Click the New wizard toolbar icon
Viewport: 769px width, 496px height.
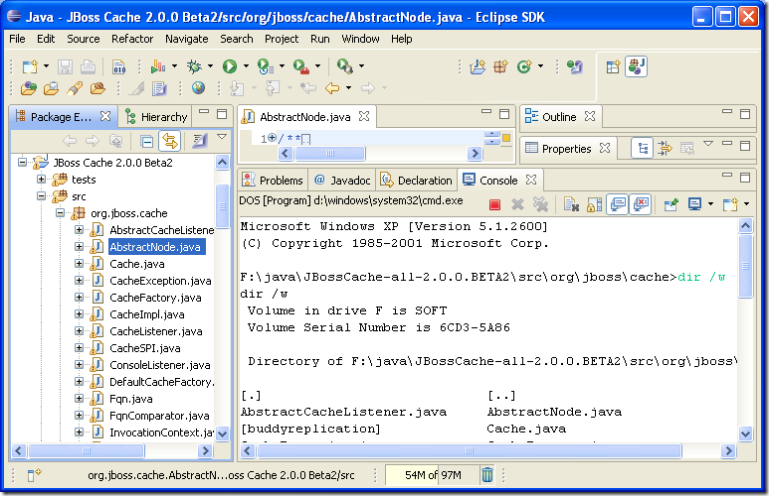pyautogui.click(x=30, y=66)
